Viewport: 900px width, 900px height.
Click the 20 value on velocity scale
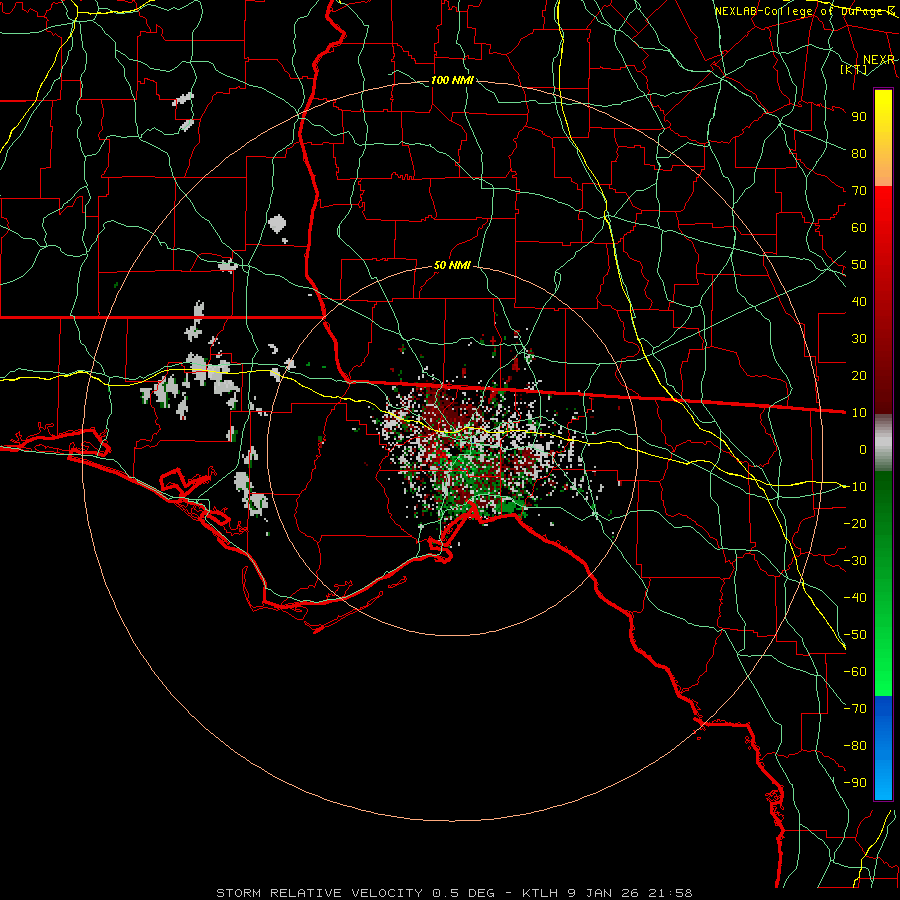[859, 376]
